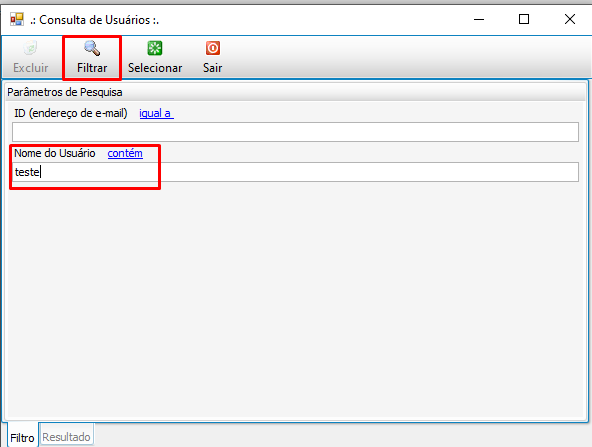This screenshot has width=592, height=447.
Task: Close the Consulta de Usuários window
Action: 570,19
